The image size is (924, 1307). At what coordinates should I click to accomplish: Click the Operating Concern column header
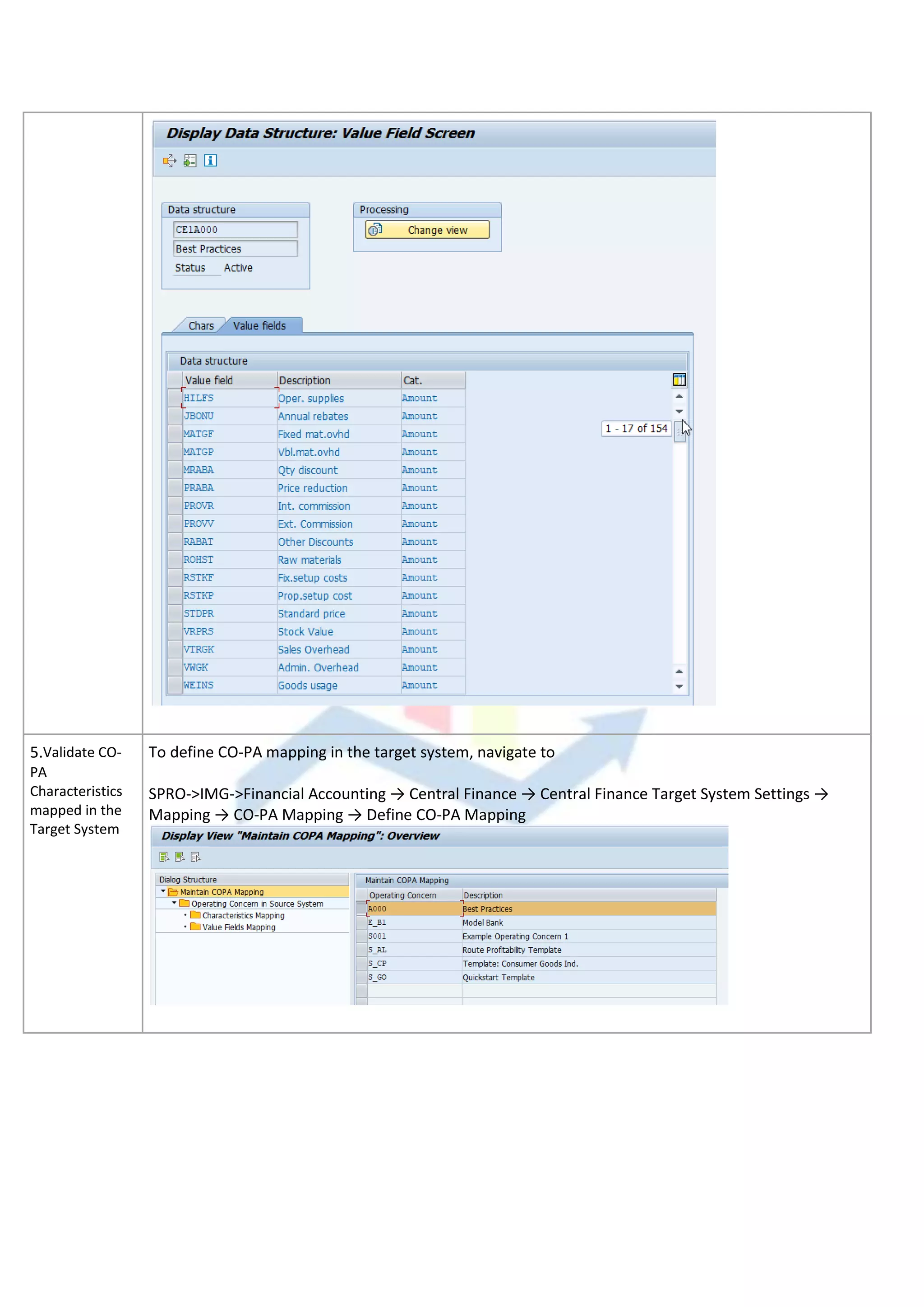point(414,896)
